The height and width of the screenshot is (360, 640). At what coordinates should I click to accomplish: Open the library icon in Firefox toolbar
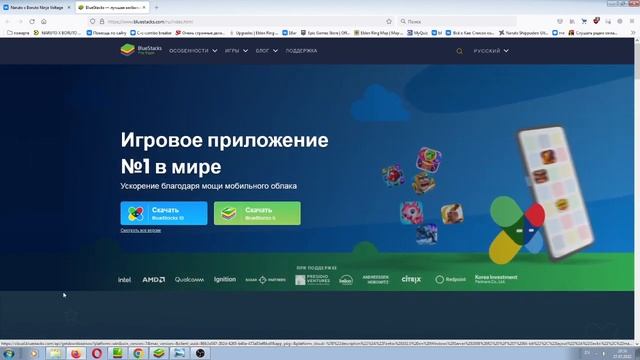point(572,21)
